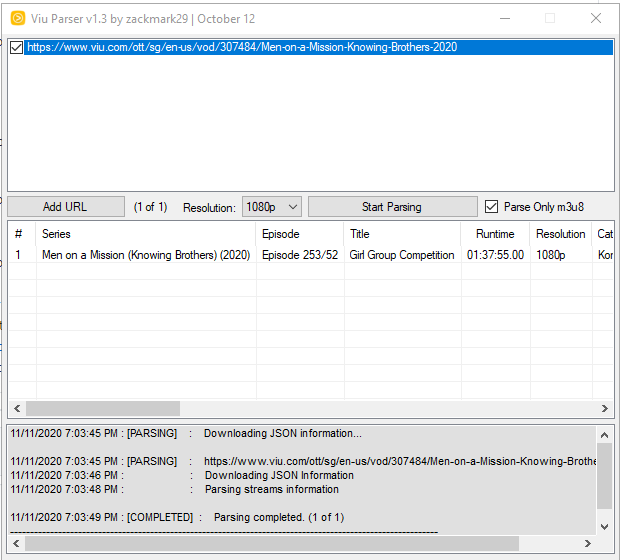Click the log panel vertical scrollbar thumb

coord(604,476)
